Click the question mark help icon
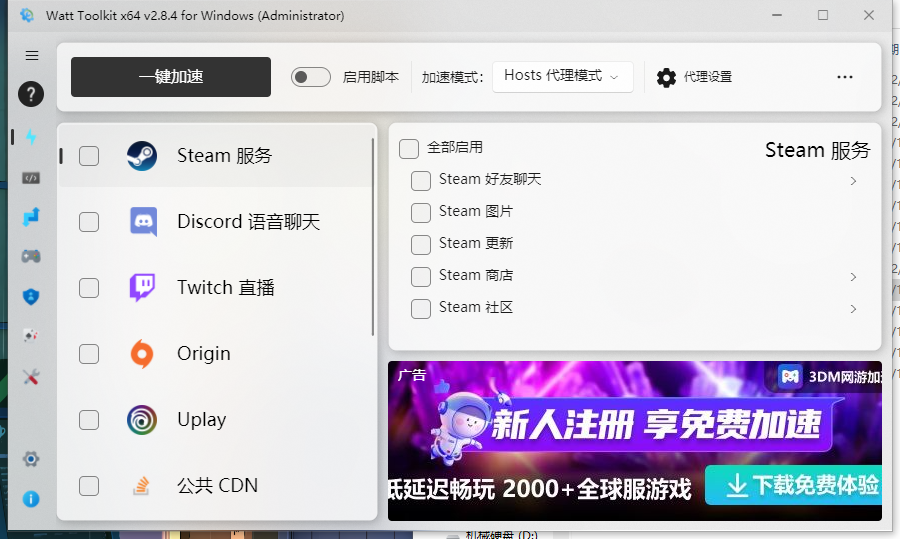This screenshot has height=539, width=900. pos(32,94)
